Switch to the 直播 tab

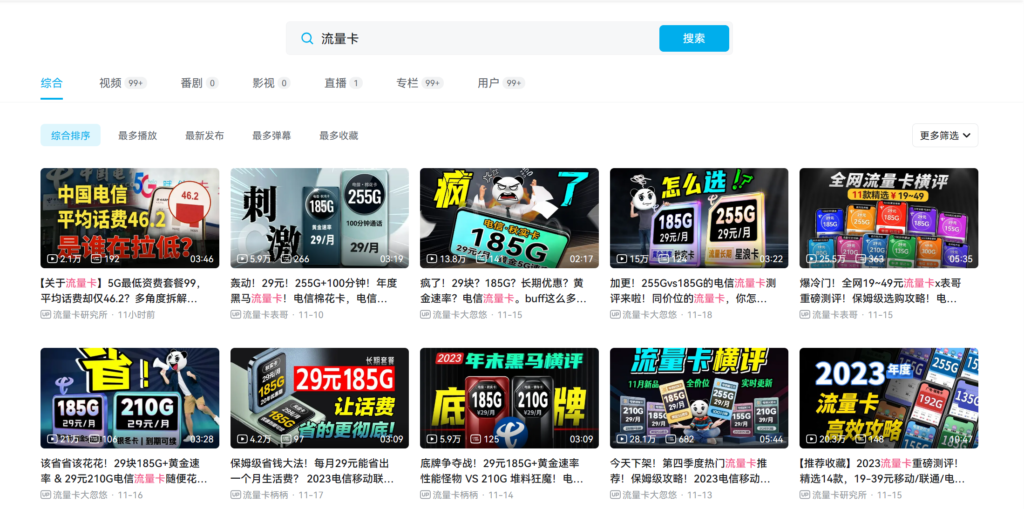click(343, 83)
